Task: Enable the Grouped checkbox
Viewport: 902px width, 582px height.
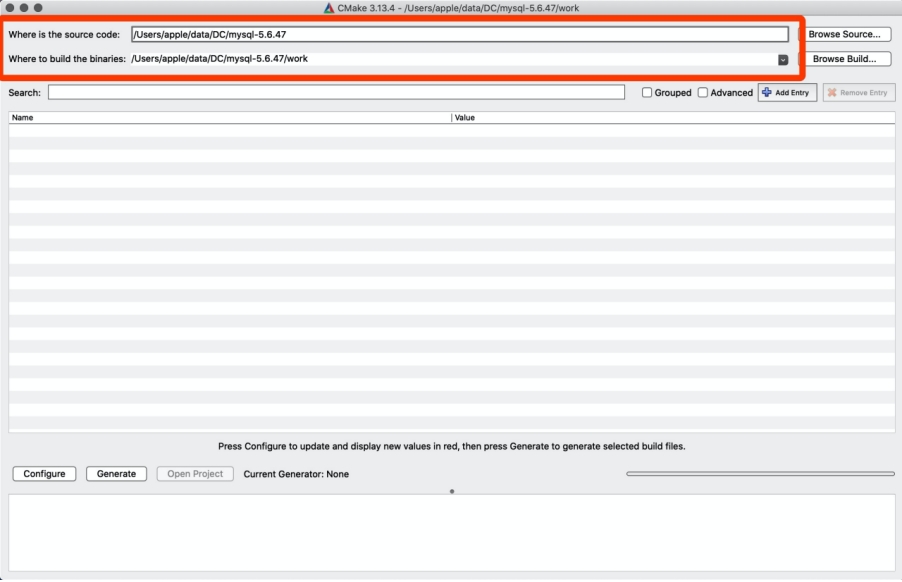Action: (647, 93)
